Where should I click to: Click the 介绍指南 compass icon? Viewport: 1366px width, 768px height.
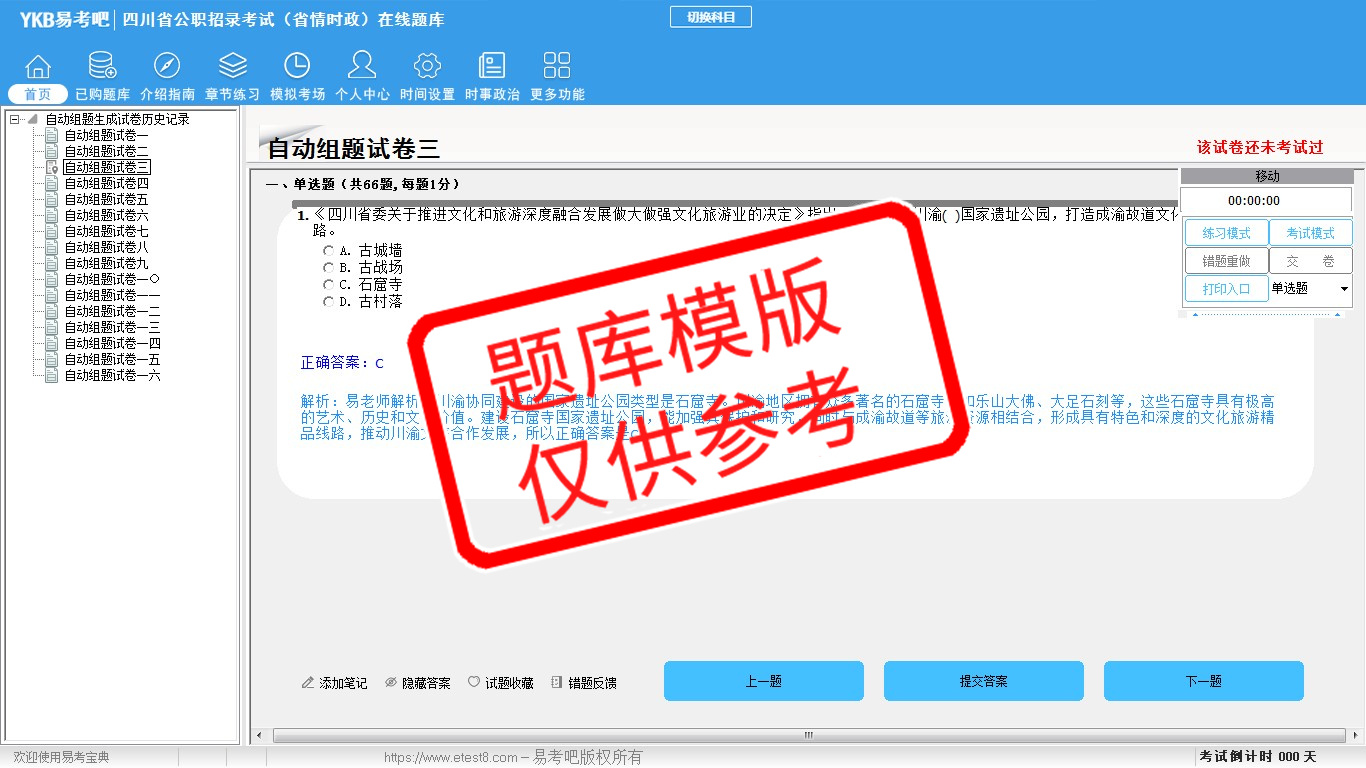pyautogui.click(x=167, y=67)
